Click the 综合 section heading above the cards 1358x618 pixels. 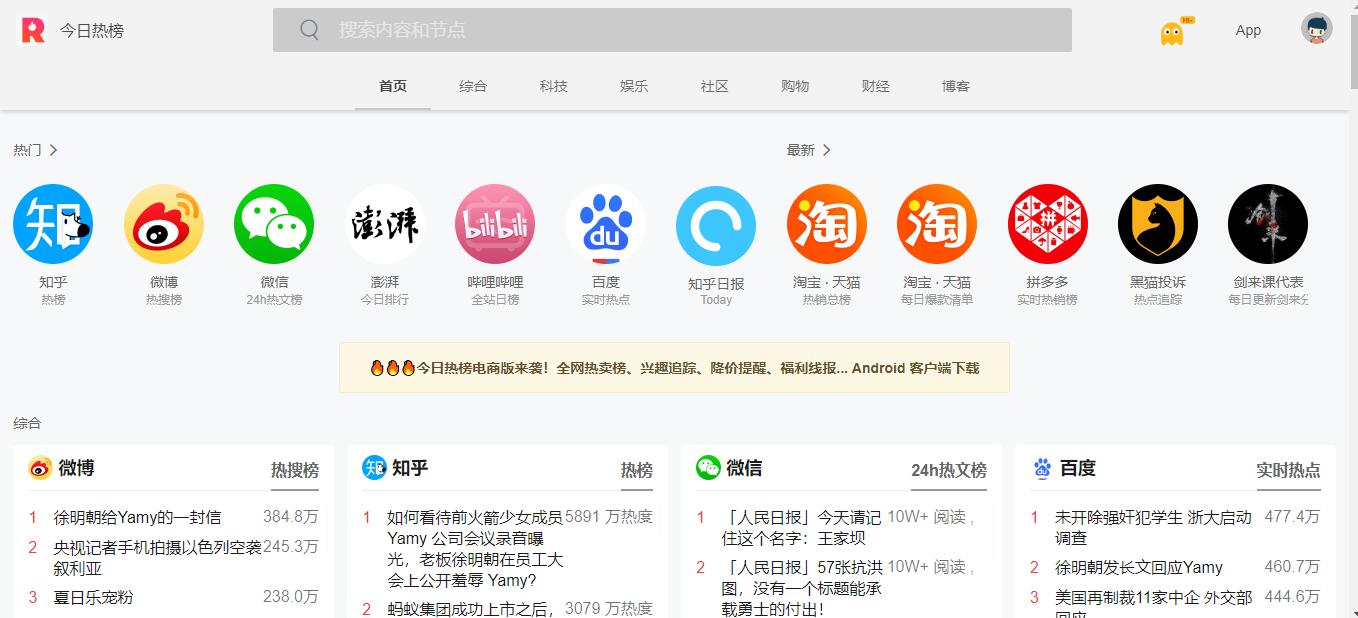tap(27, 424)
